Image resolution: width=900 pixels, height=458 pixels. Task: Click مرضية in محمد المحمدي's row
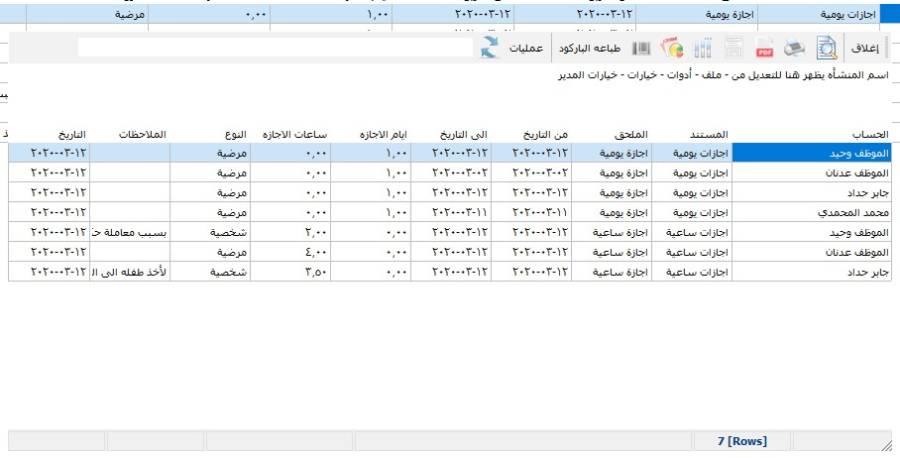pyautogui.click(x=210, y=213)
